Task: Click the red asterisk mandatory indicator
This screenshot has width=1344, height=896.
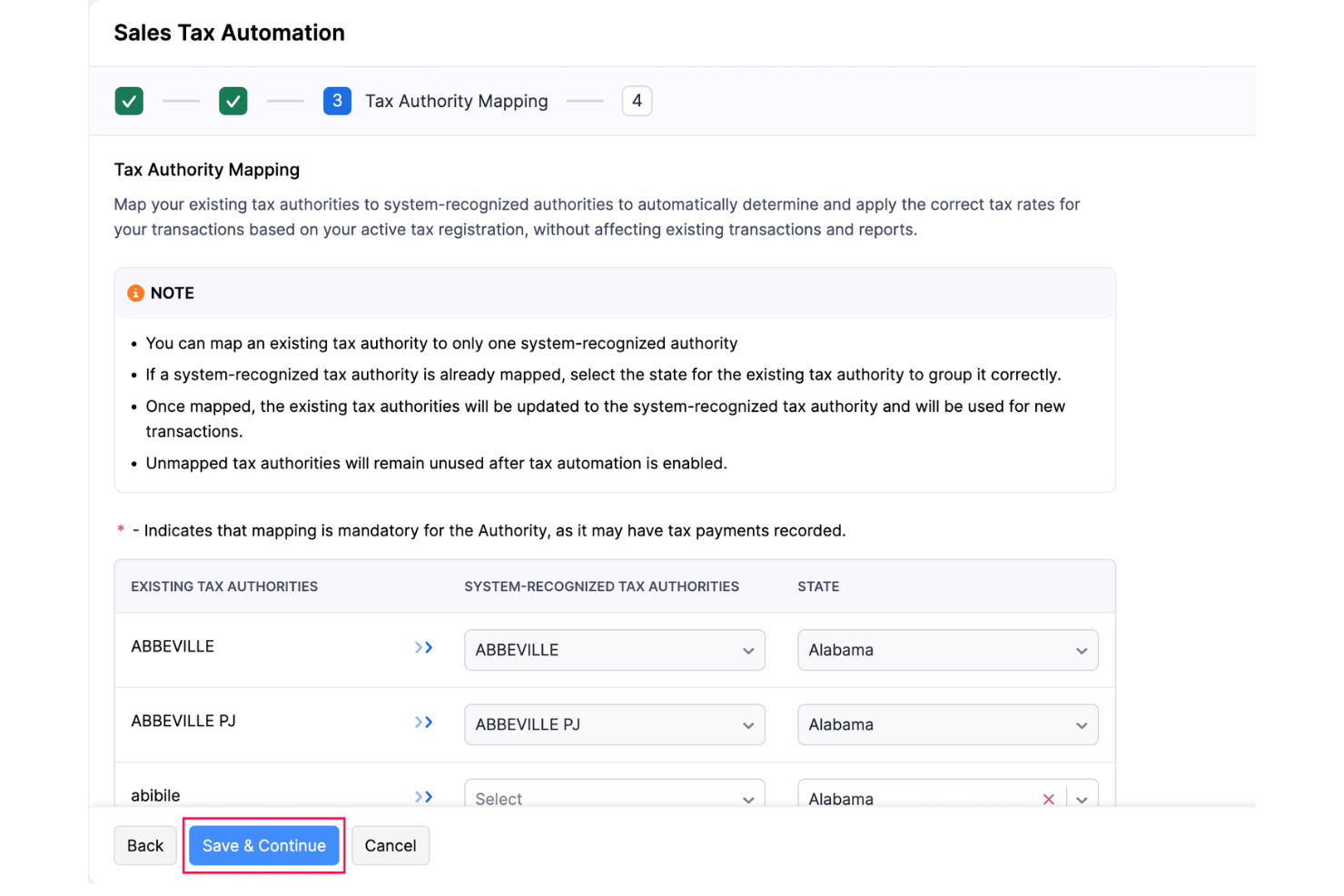Action: (x=121, y=529)
